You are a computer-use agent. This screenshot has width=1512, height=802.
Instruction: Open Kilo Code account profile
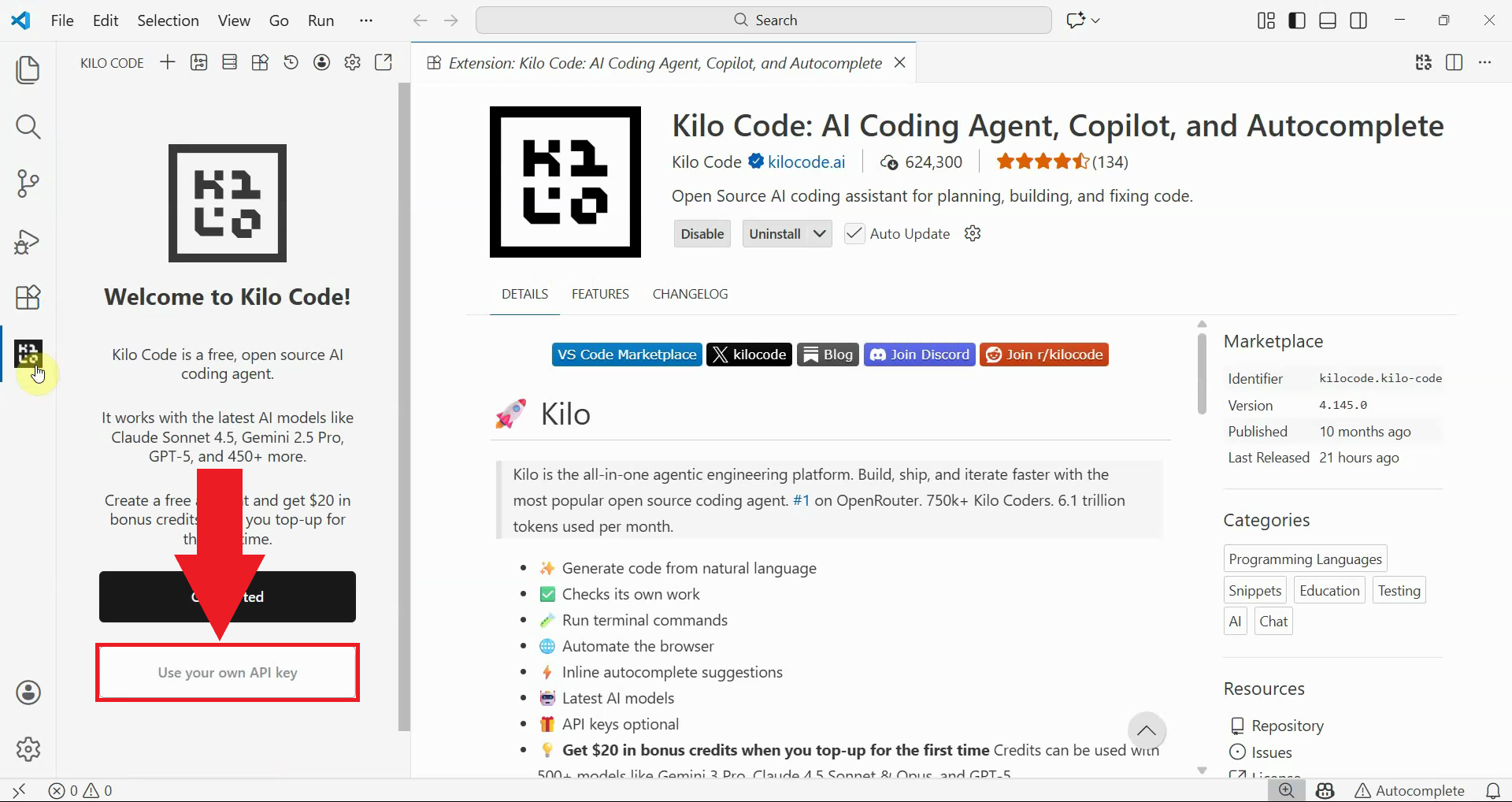321,62
